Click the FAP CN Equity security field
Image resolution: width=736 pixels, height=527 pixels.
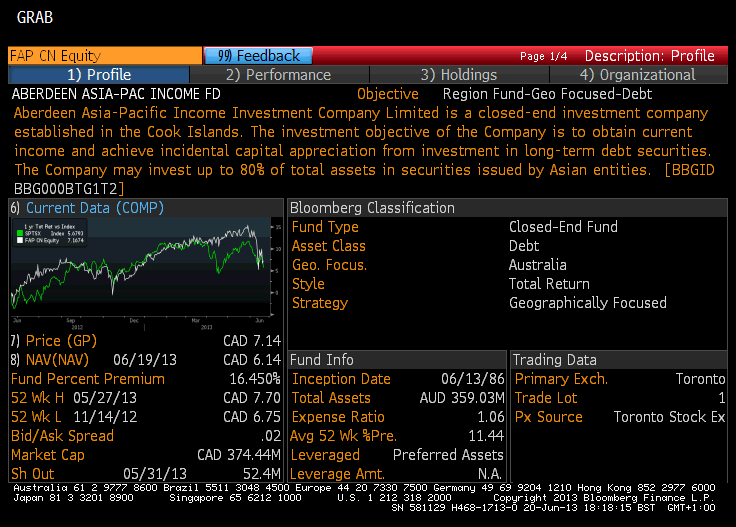point(105,55)
